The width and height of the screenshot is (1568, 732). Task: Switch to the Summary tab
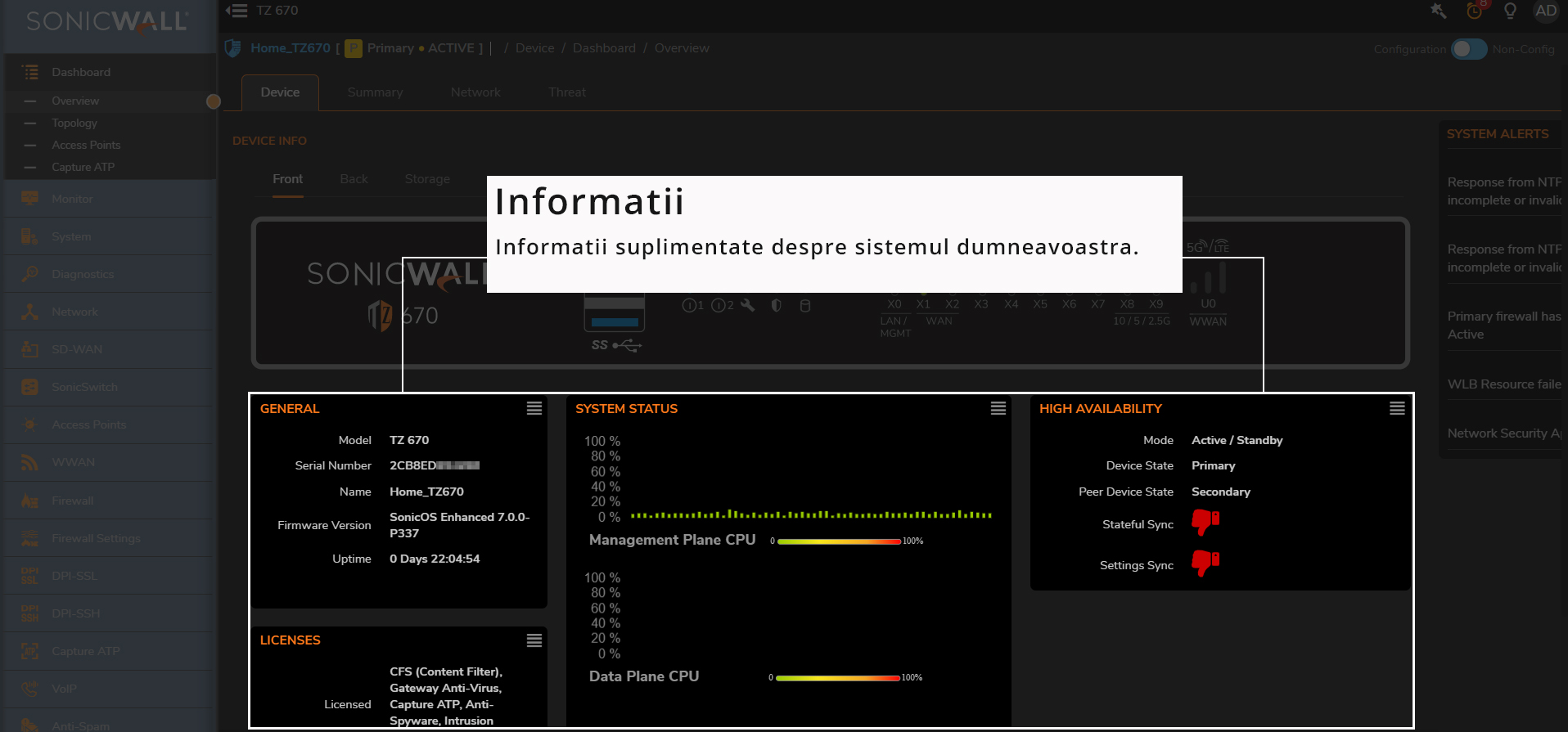[375, 92]
